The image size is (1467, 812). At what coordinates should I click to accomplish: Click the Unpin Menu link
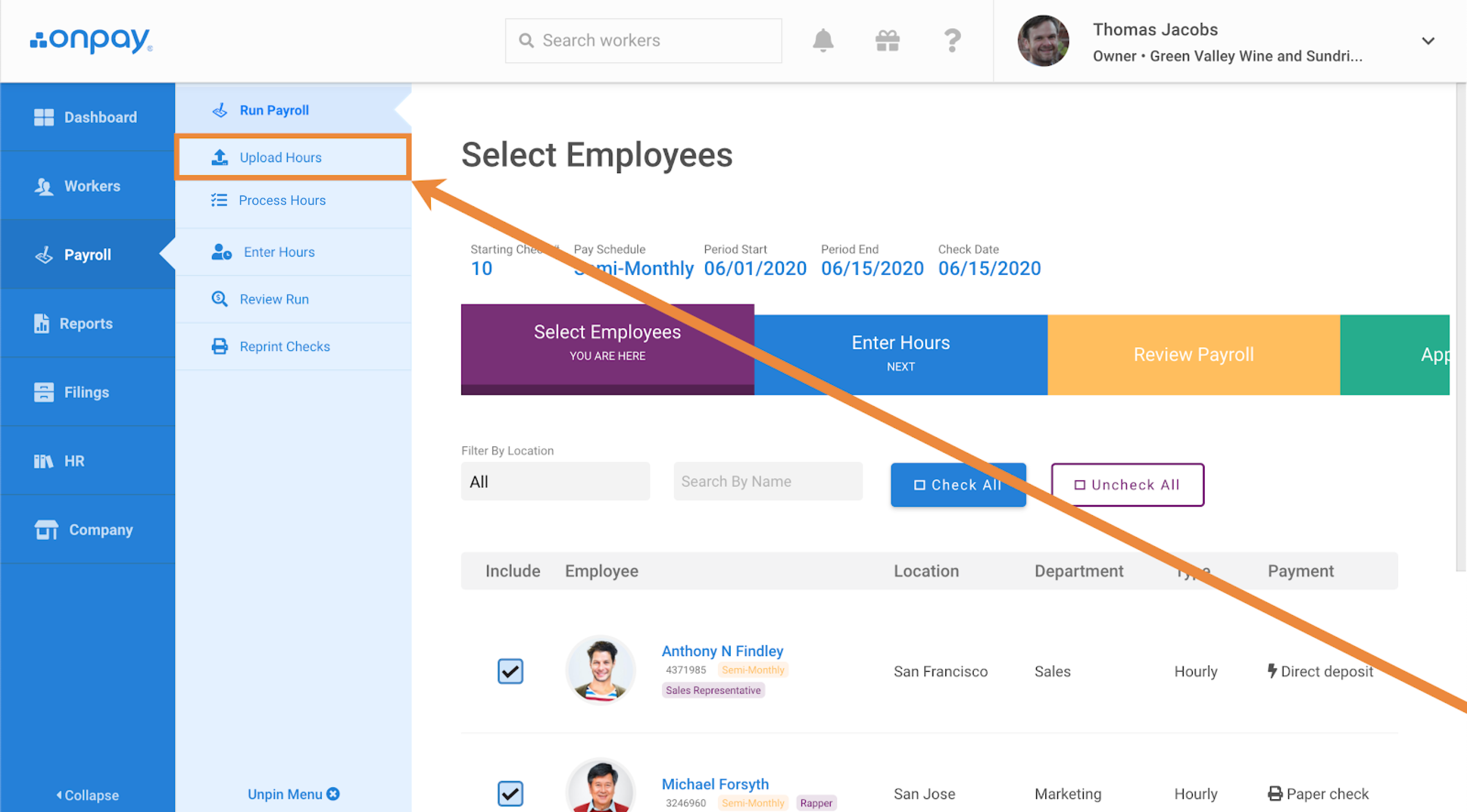(x=293, y=794)
